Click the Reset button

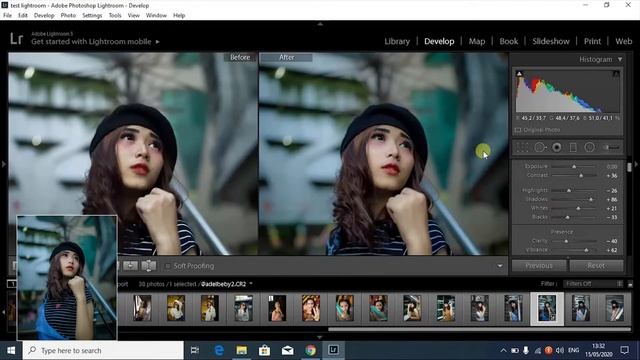(596, 266)
